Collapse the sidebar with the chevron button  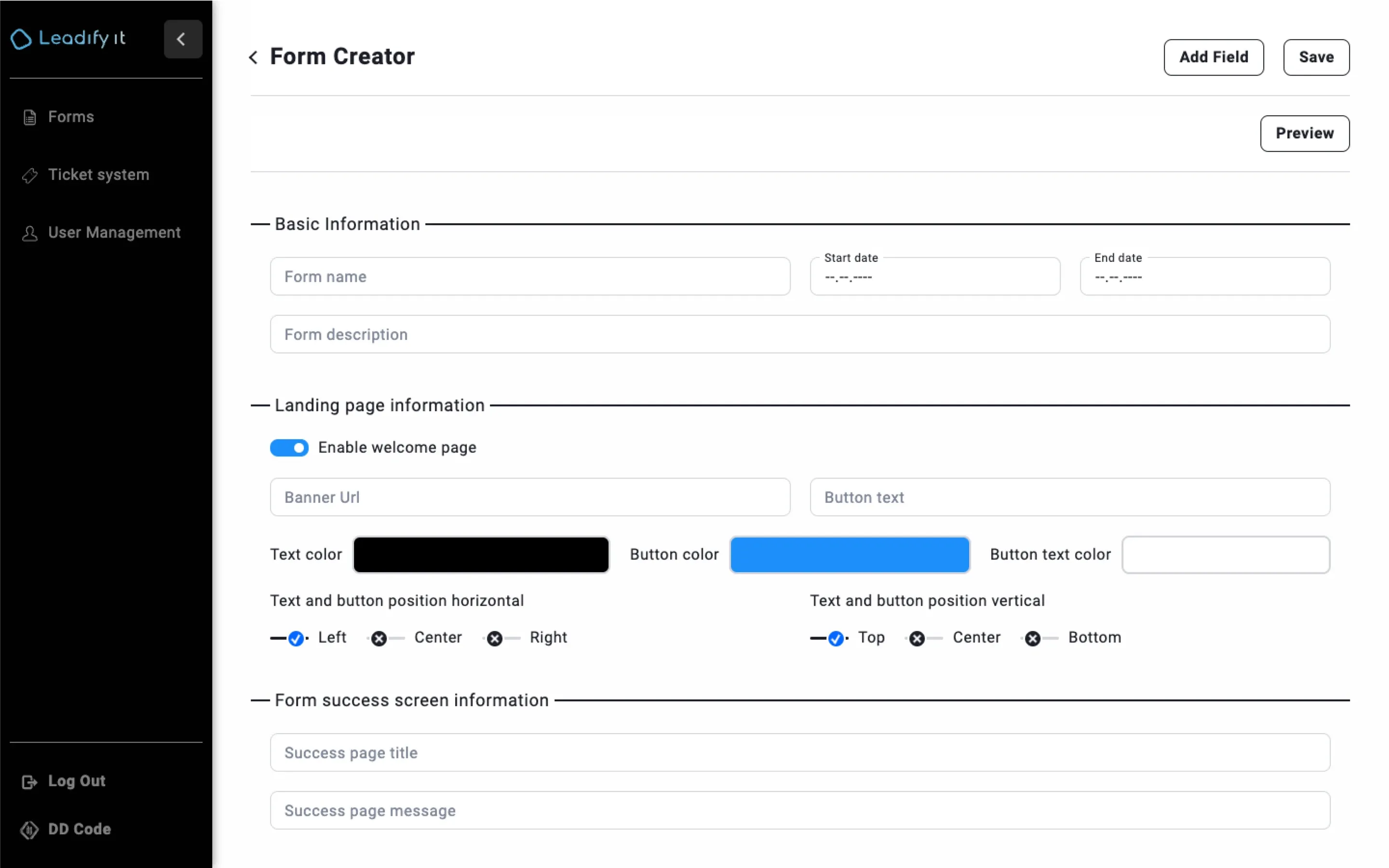[x=182, y=39]
